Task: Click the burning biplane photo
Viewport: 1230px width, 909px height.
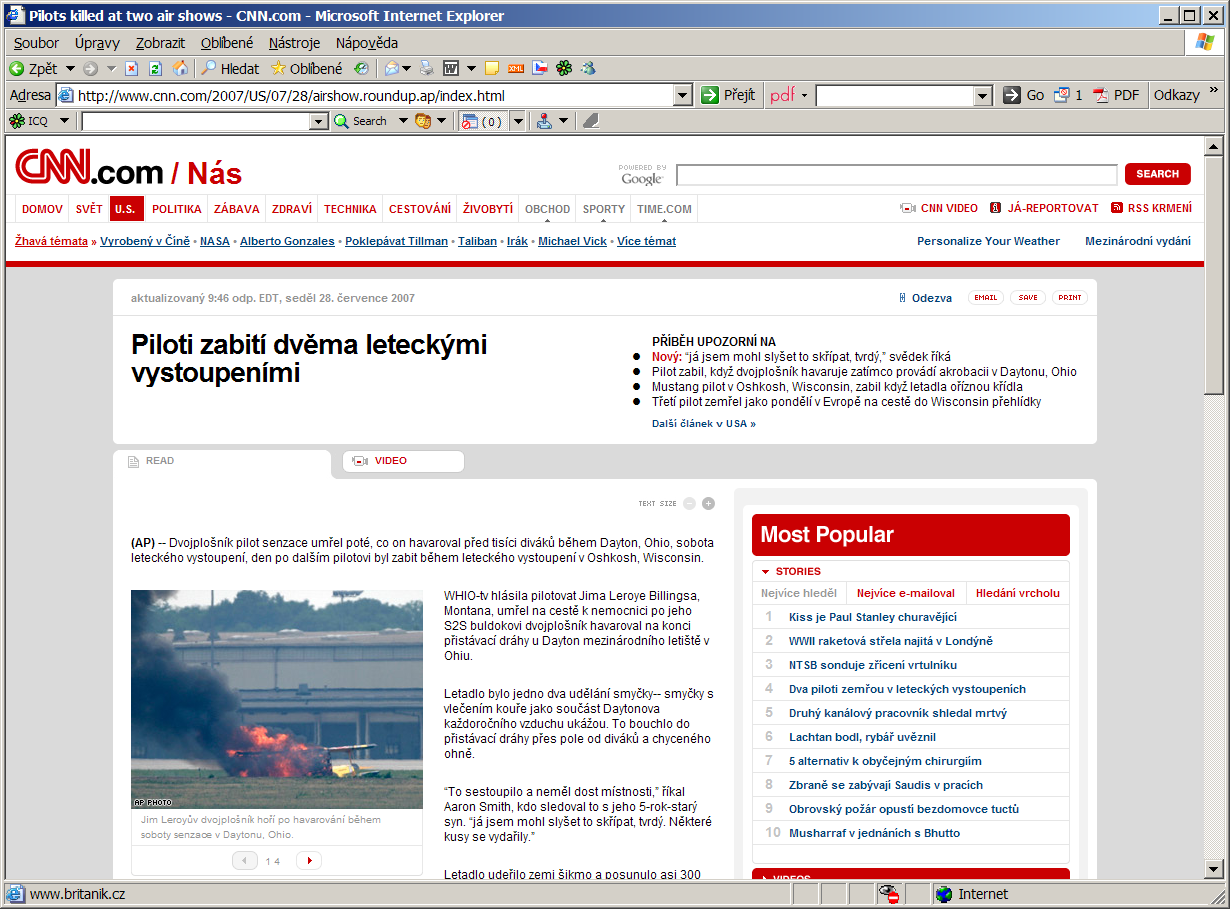Action: (x=277, y=699)
